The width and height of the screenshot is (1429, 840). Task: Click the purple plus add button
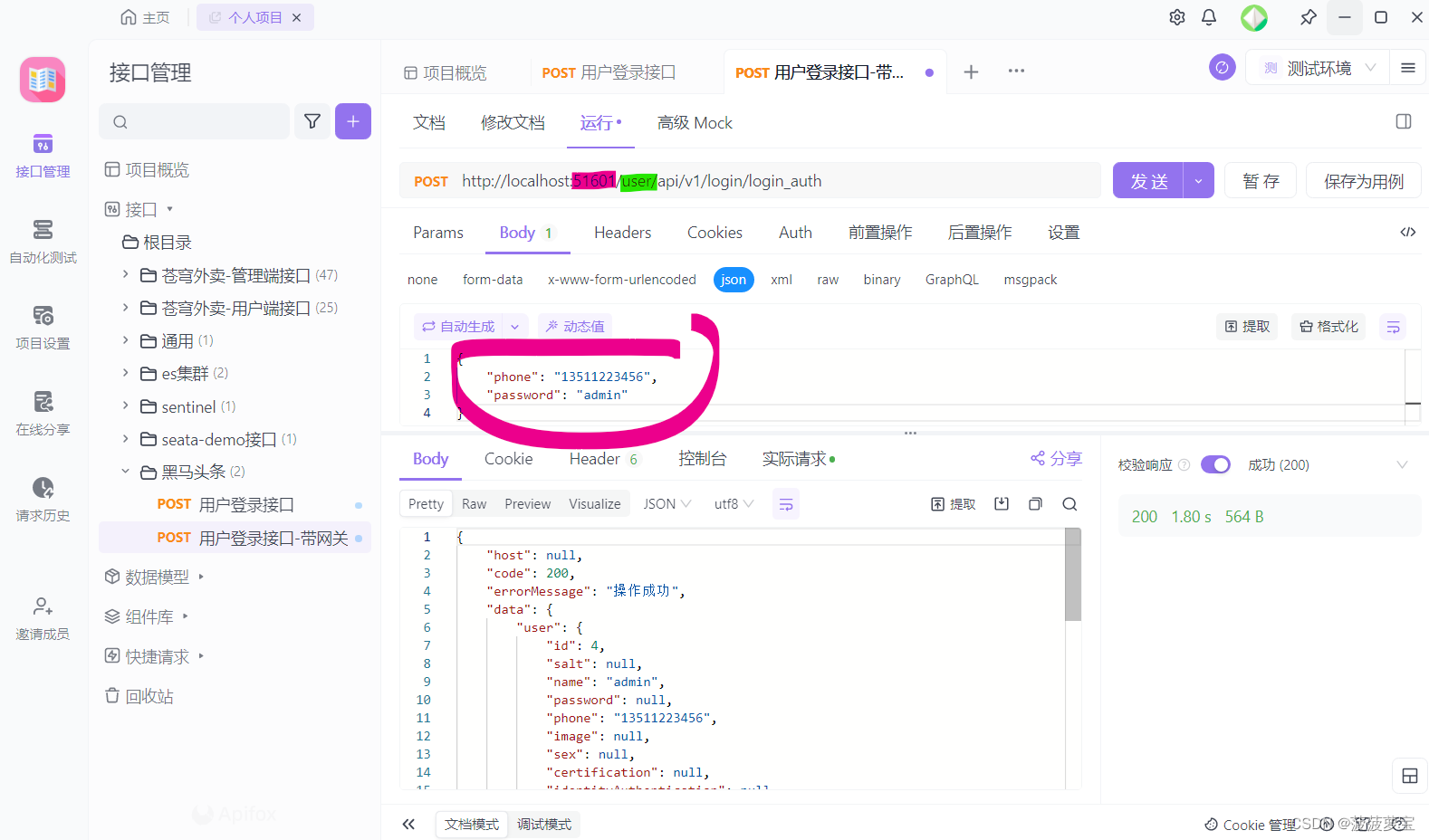pyautogui.click(x=353, y=121)
